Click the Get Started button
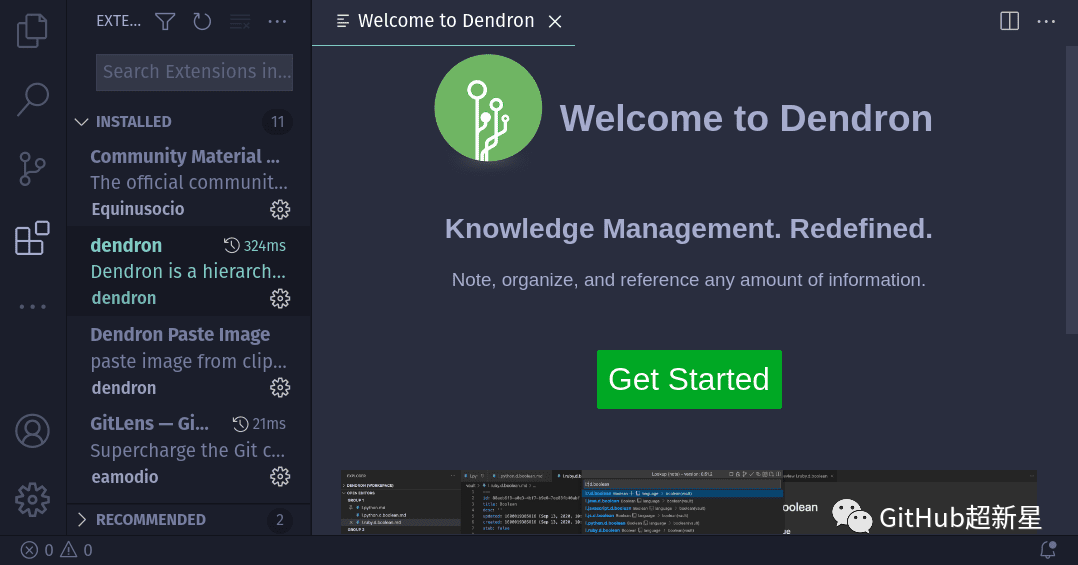The height and width of the screenshot is (565, 1078). pos(689,379)
